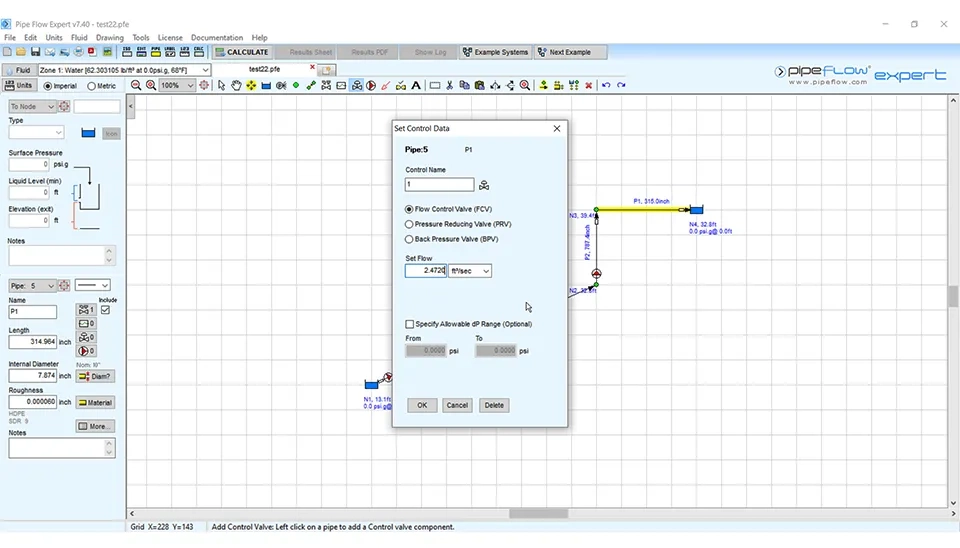Select the Add Text tool
This screenshot has height=548, width=960.
coord(416,86)
